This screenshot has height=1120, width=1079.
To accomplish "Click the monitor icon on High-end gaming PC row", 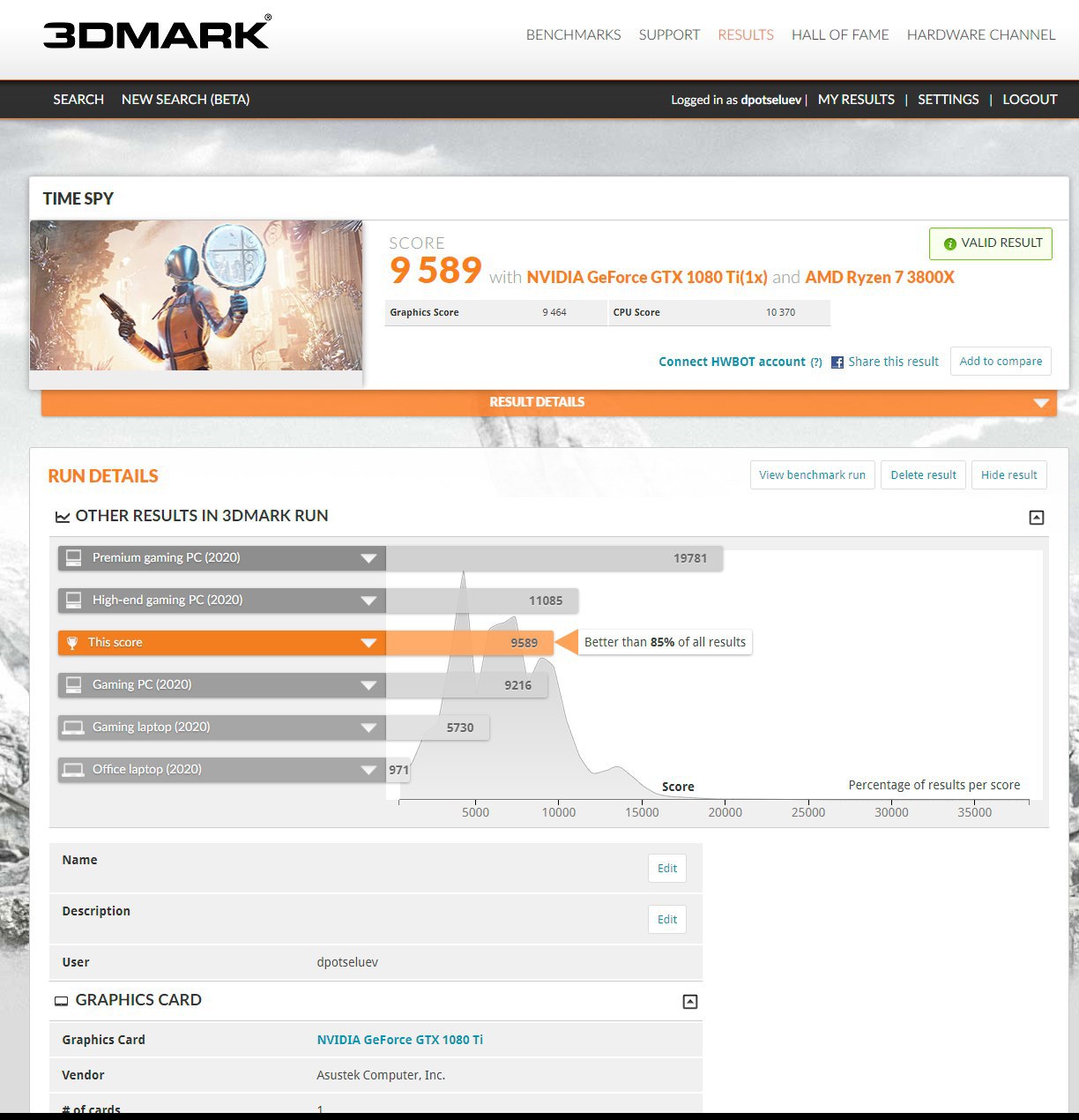I will 74,601.
